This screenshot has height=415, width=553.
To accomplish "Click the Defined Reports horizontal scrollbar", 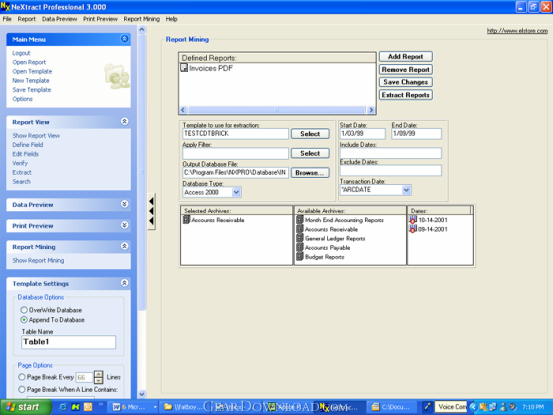I will [277, 110].
